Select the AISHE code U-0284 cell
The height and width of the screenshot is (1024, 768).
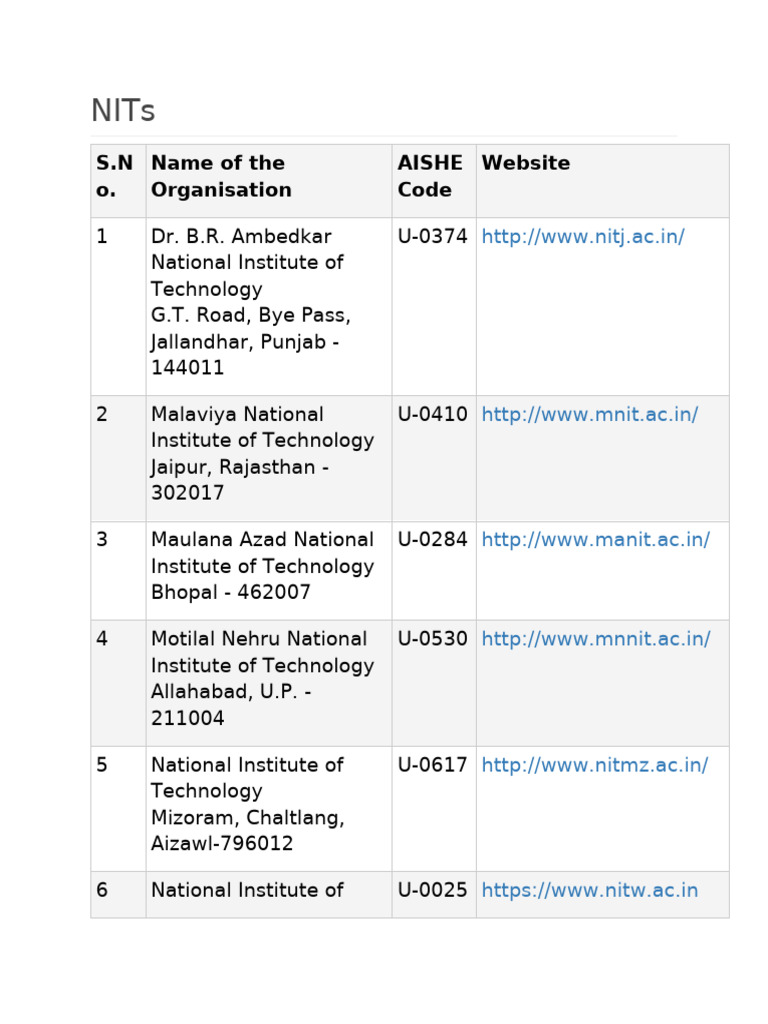(432, 540)
